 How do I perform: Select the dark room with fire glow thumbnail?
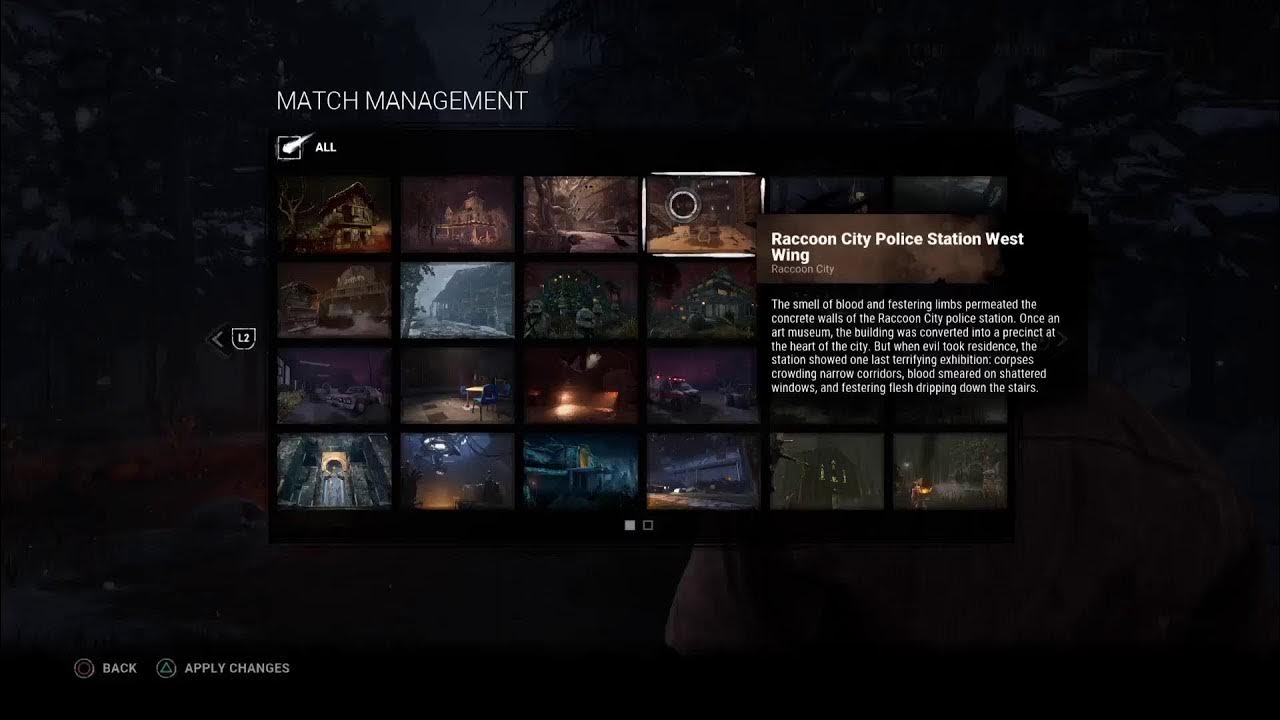click(581, 386)
